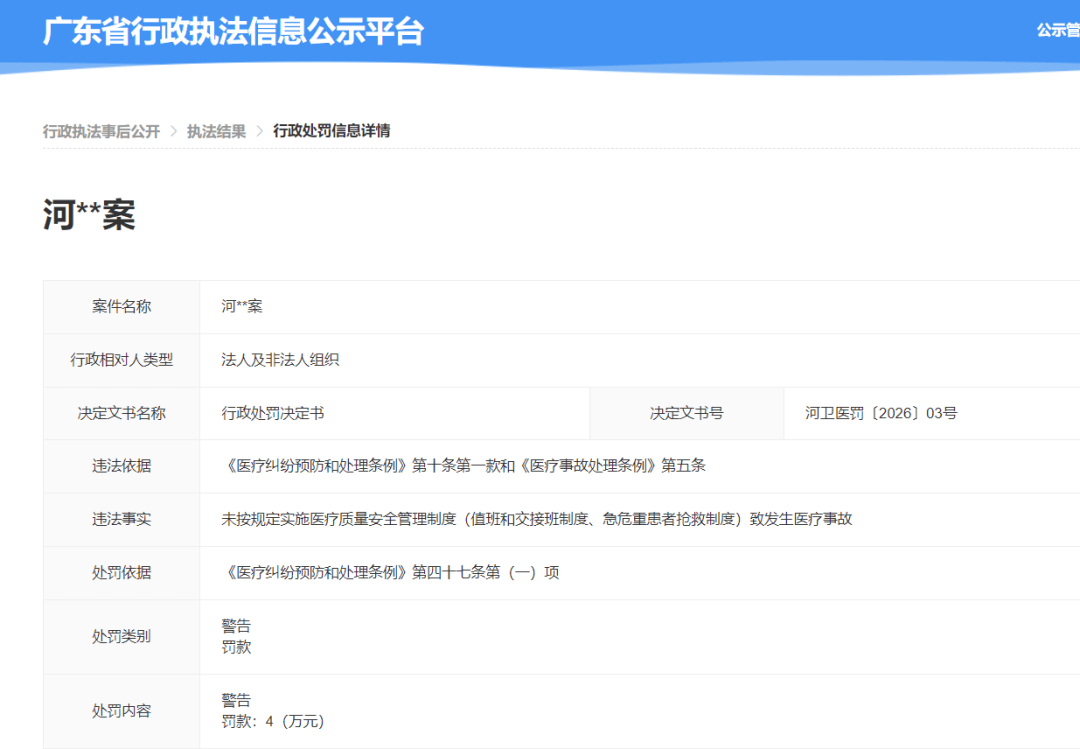Select the 法人及非法人组织 value

point(280,360)
